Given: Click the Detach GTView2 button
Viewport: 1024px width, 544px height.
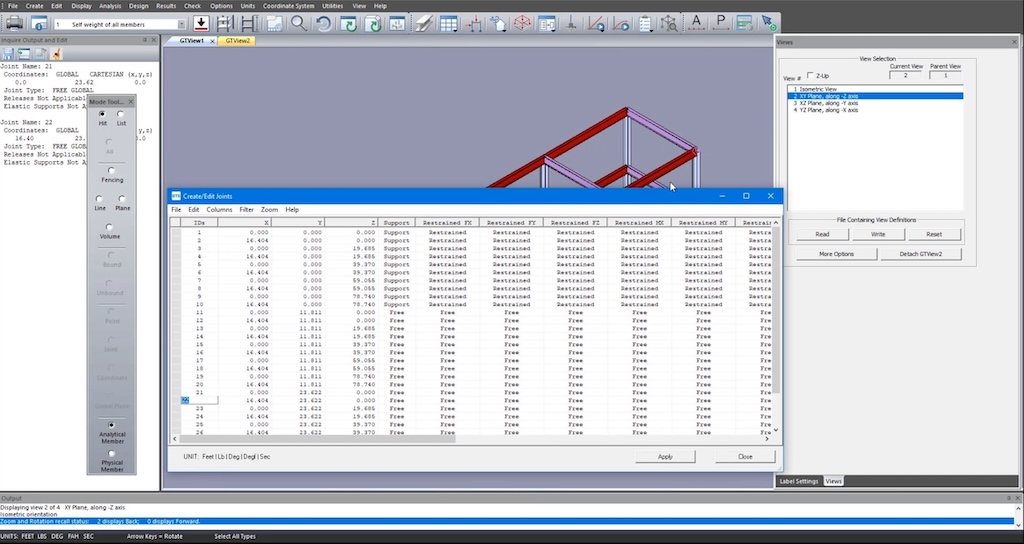Looking at the screenshot, I should click(919, 254).
